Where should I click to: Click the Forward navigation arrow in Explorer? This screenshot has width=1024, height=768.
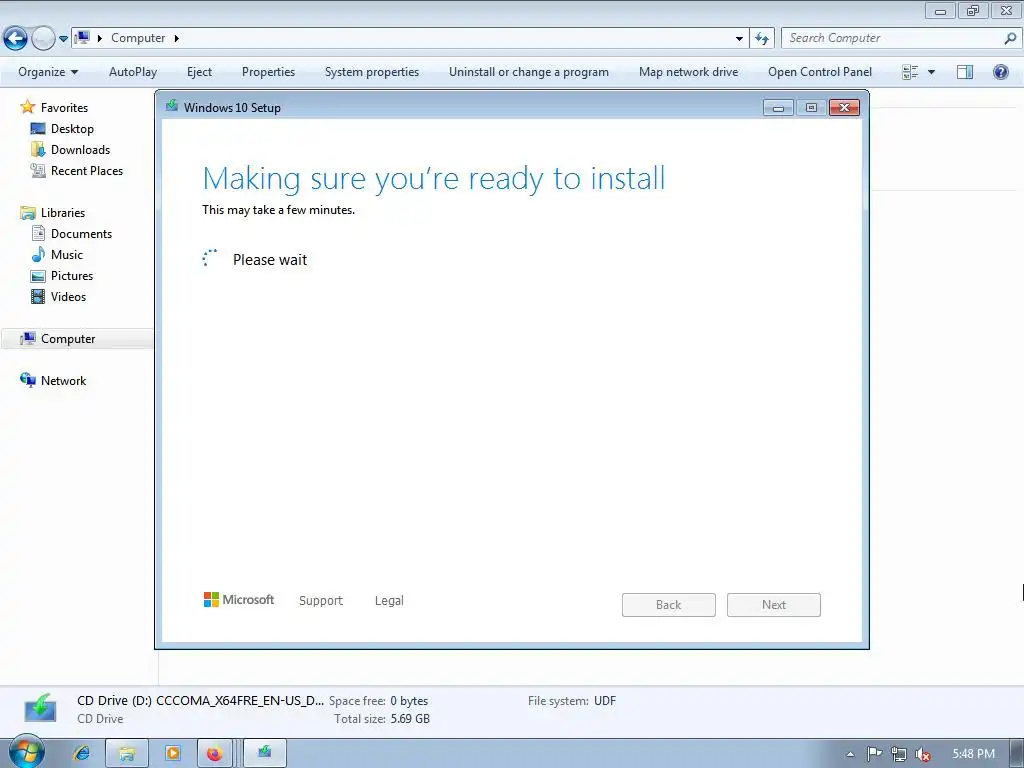pyautogui.click(x=43, y=39)
